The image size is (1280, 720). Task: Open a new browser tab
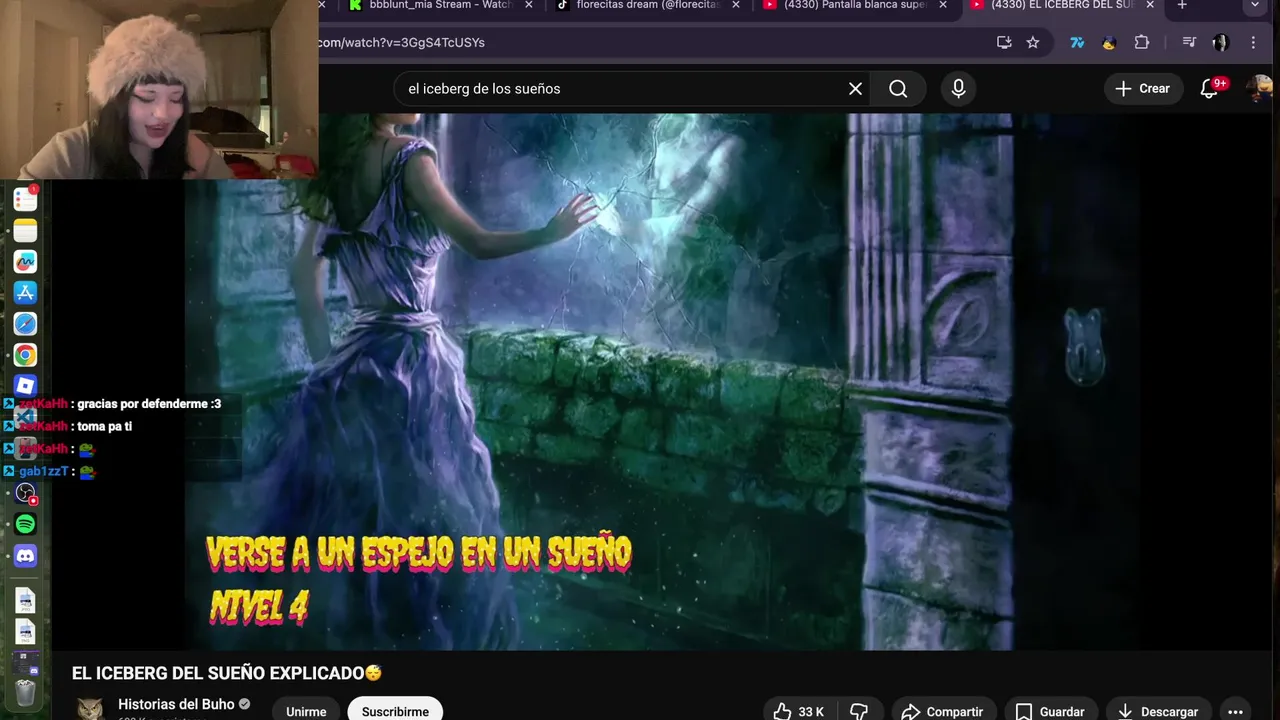tap(1182, 5)
